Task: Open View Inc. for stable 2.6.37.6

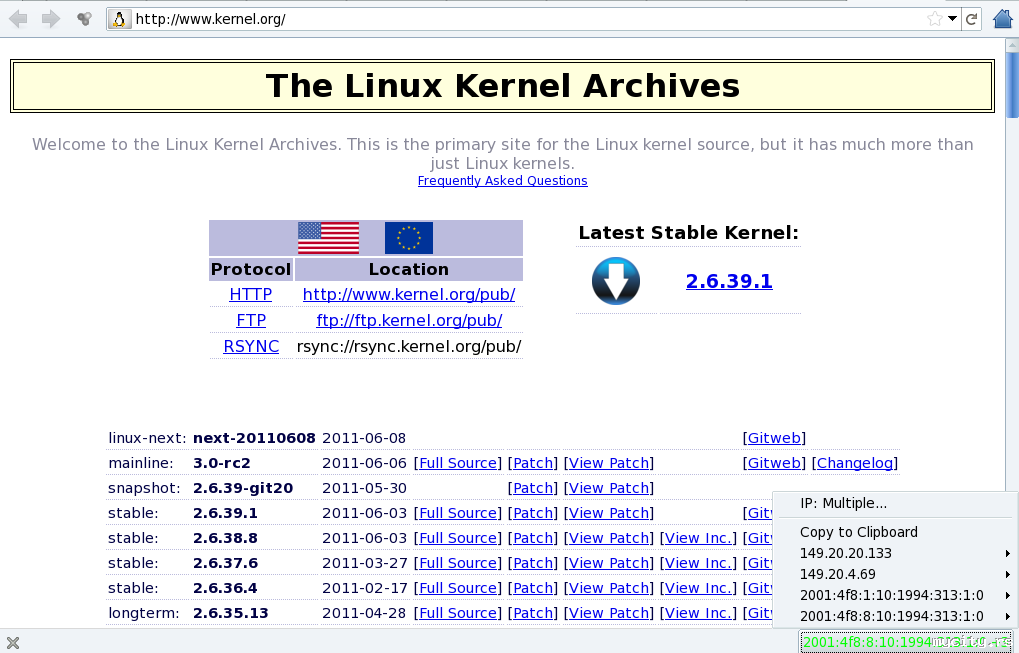Action: tap(698, 563)
